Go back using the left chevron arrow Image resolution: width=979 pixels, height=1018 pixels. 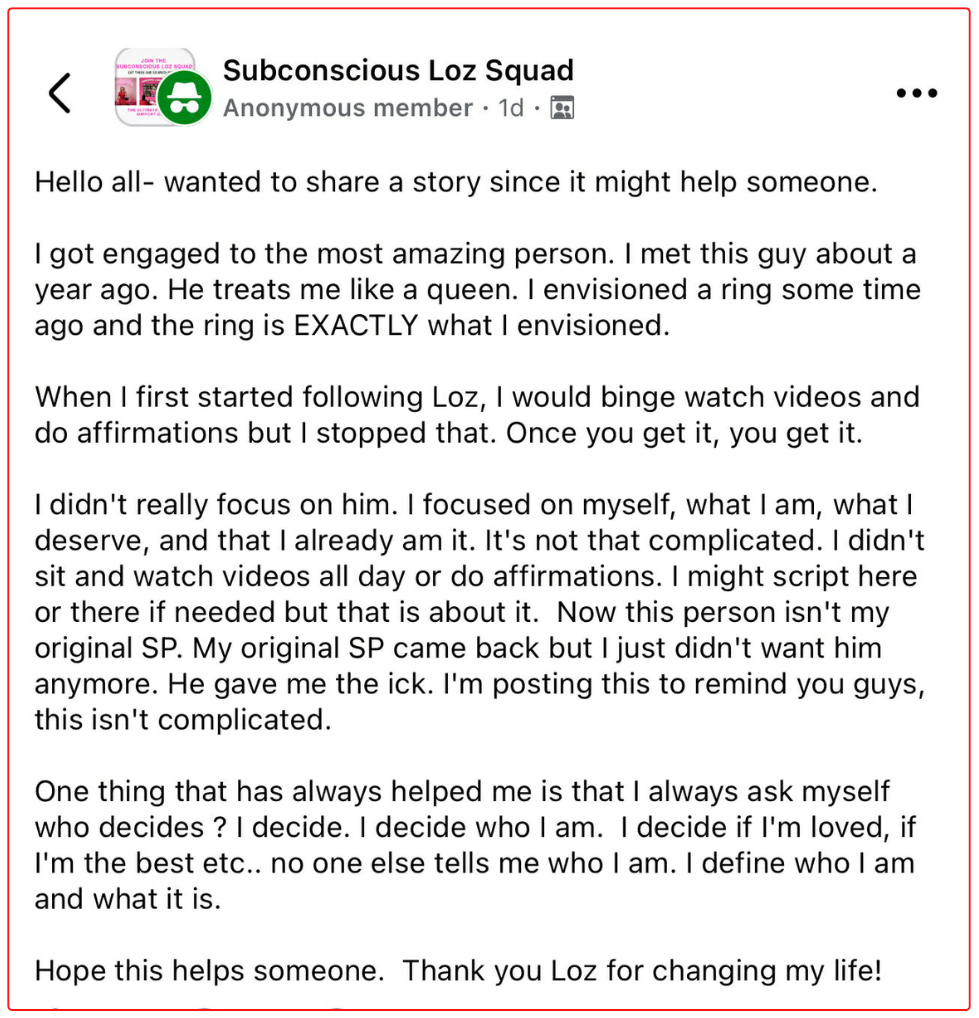(x=60, y=93)
